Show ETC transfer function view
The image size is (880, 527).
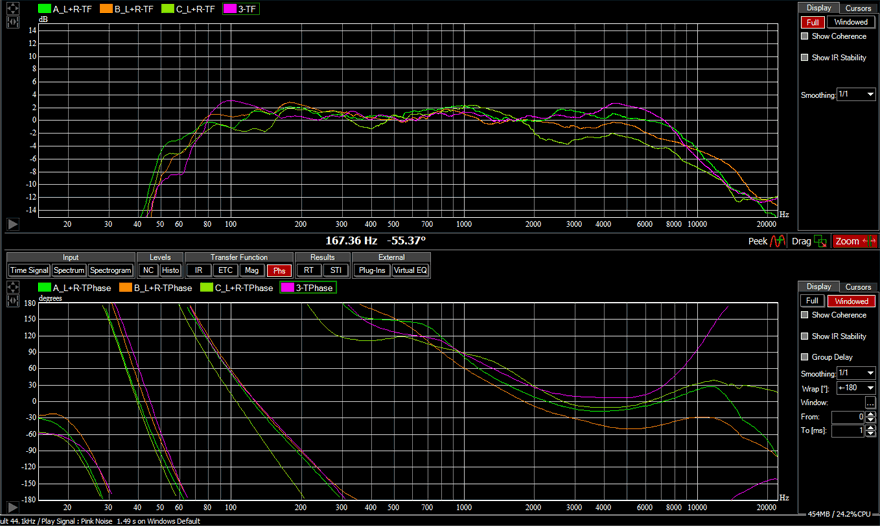click(x=225, y=271)
